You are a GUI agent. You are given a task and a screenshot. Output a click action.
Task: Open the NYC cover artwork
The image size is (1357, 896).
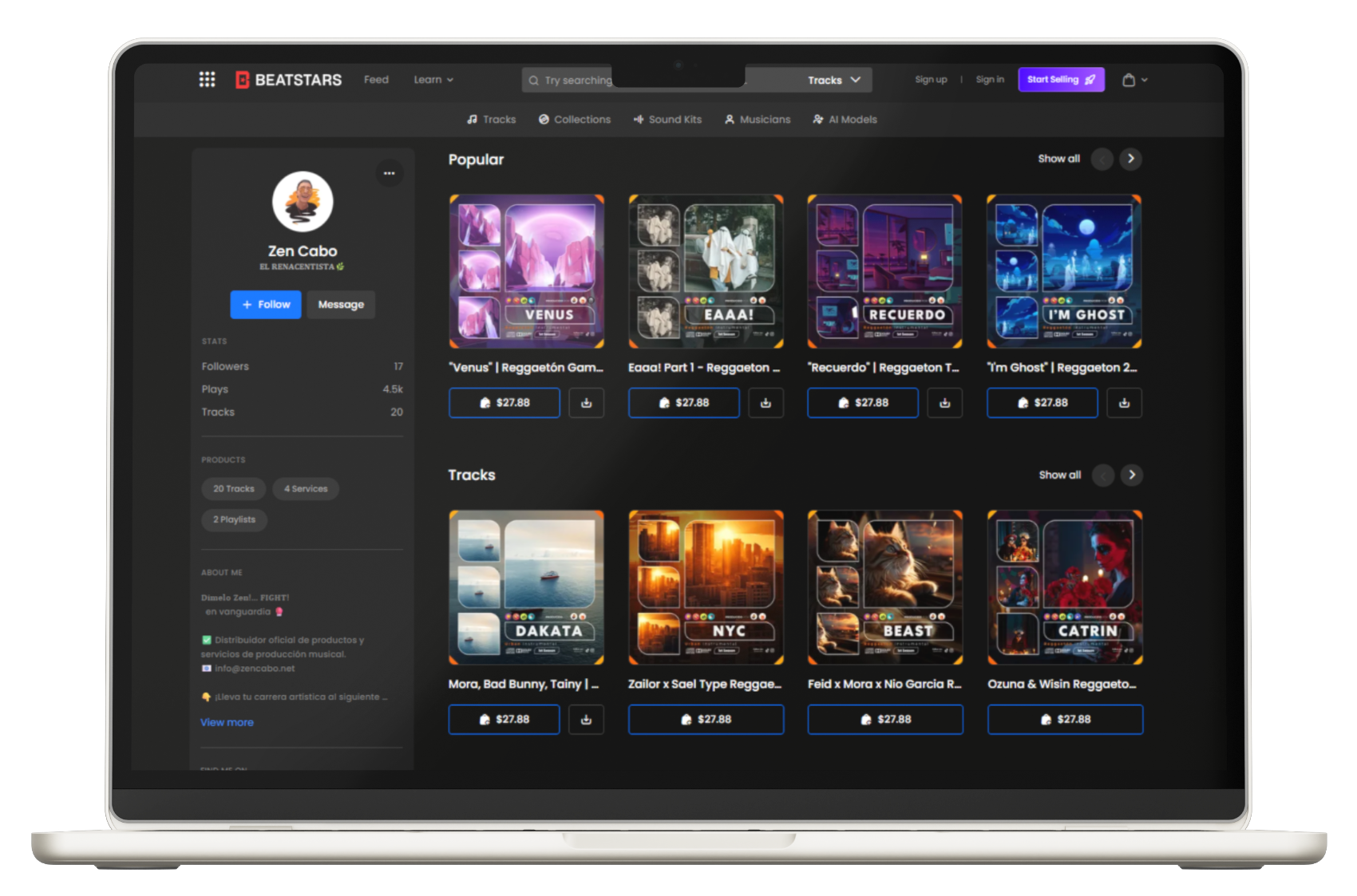(x=706, y=587)
